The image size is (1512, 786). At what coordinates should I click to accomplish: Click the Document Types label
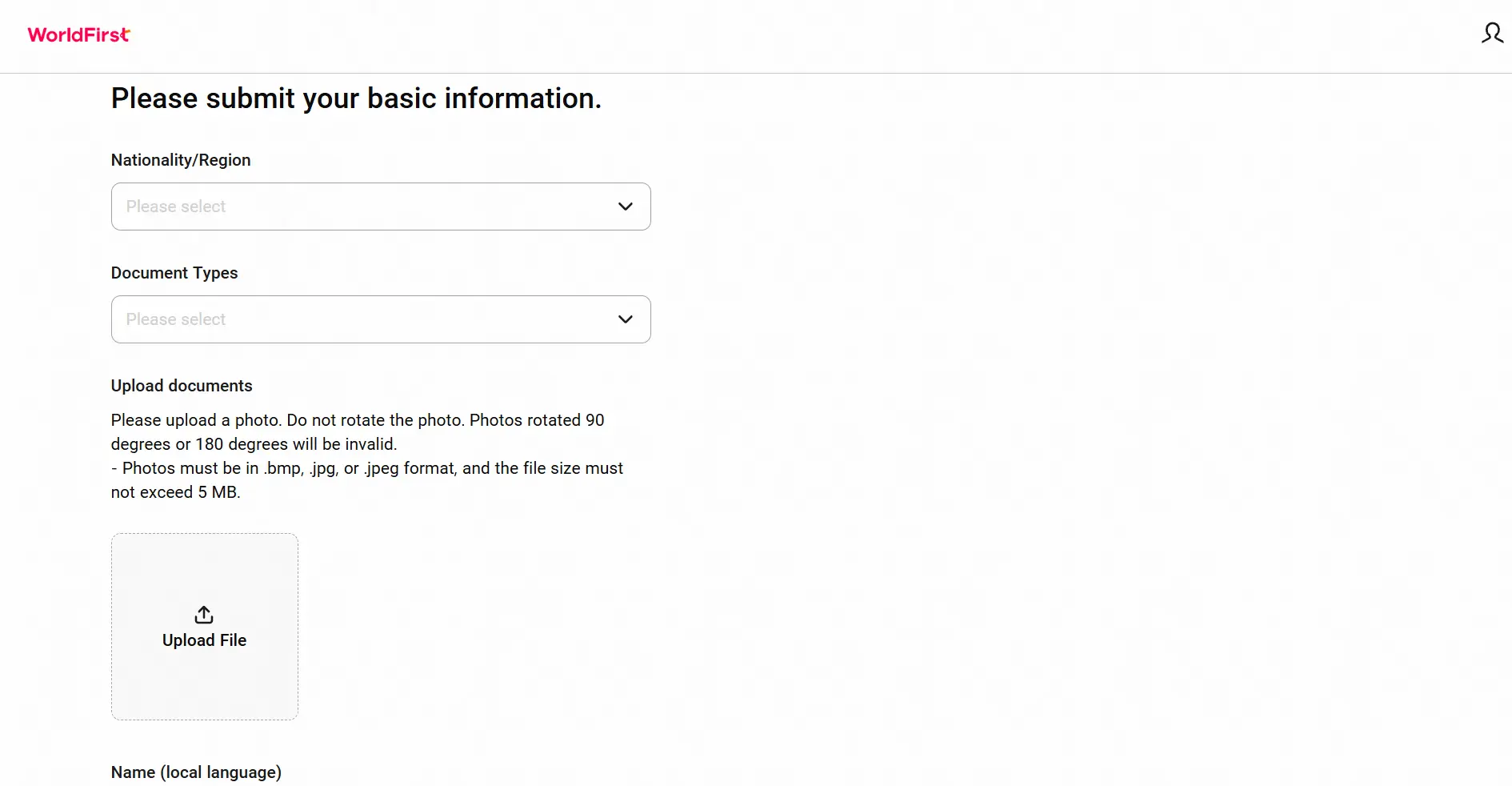point(174,273)
